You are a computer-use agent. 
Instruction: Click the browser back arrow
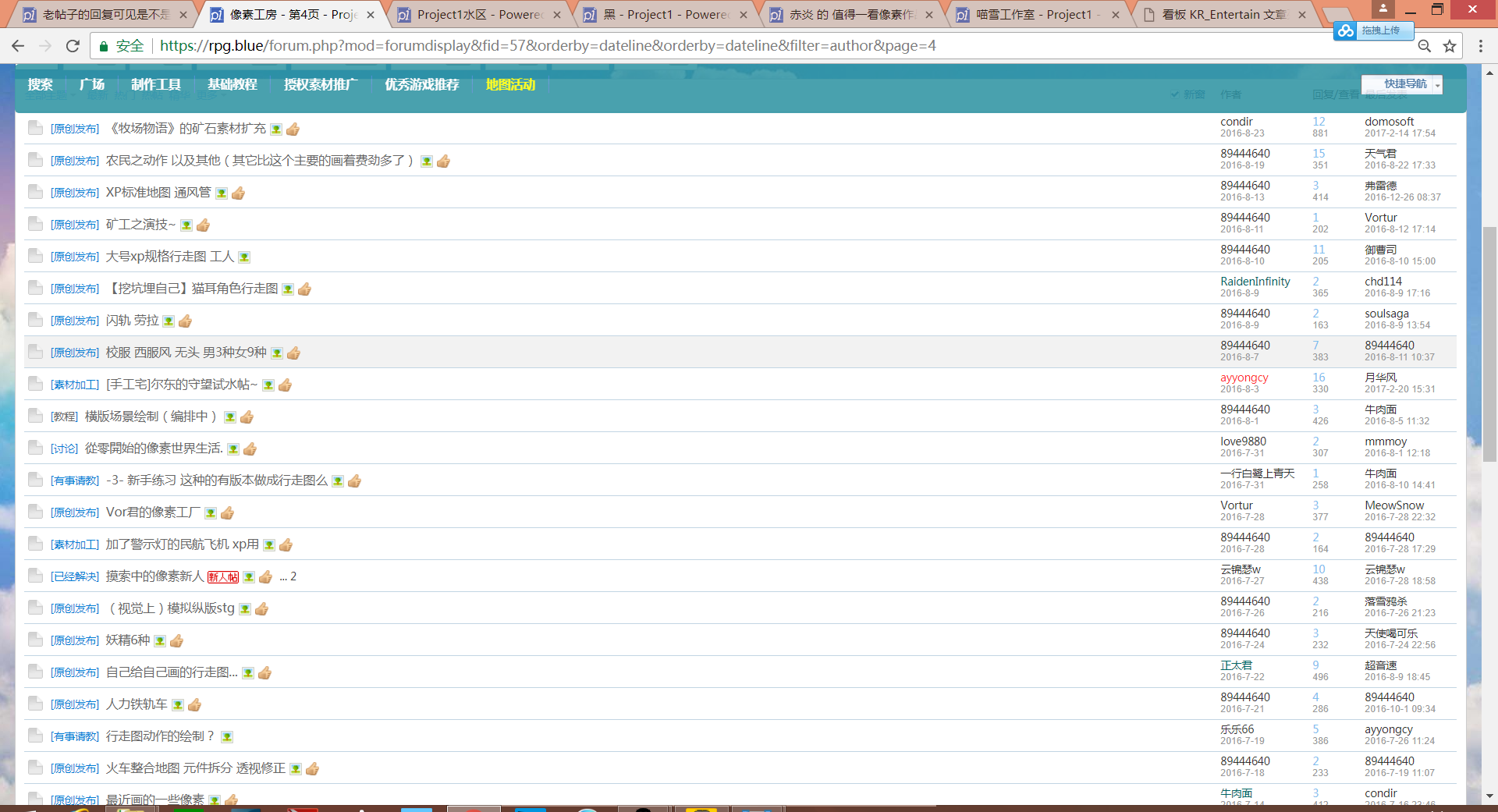pyautogui.click(x=18, y=46)
